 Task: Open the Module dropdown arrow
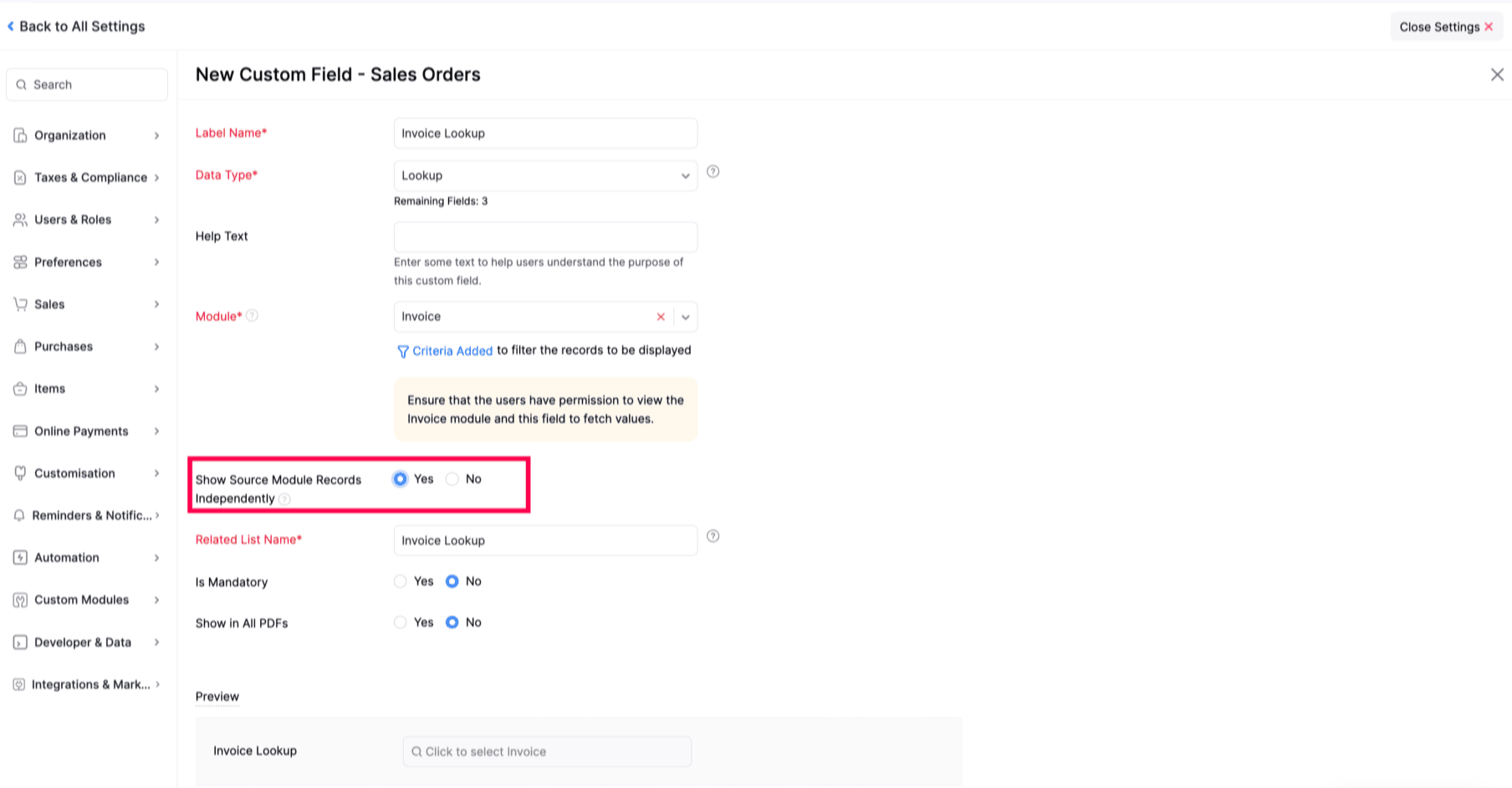pos(686,317)
